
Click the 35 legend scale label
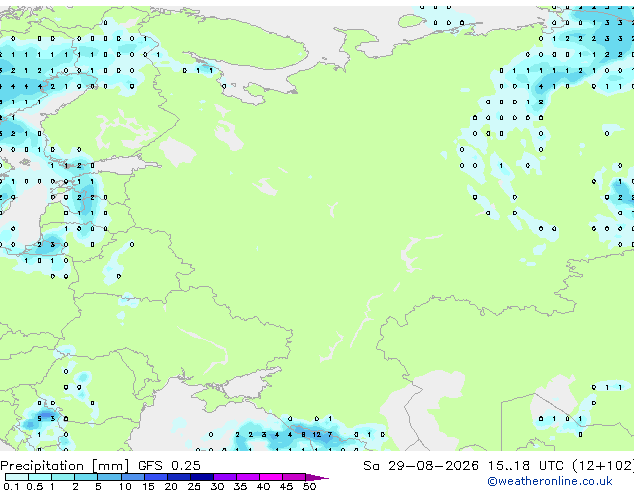click(240, 486)
